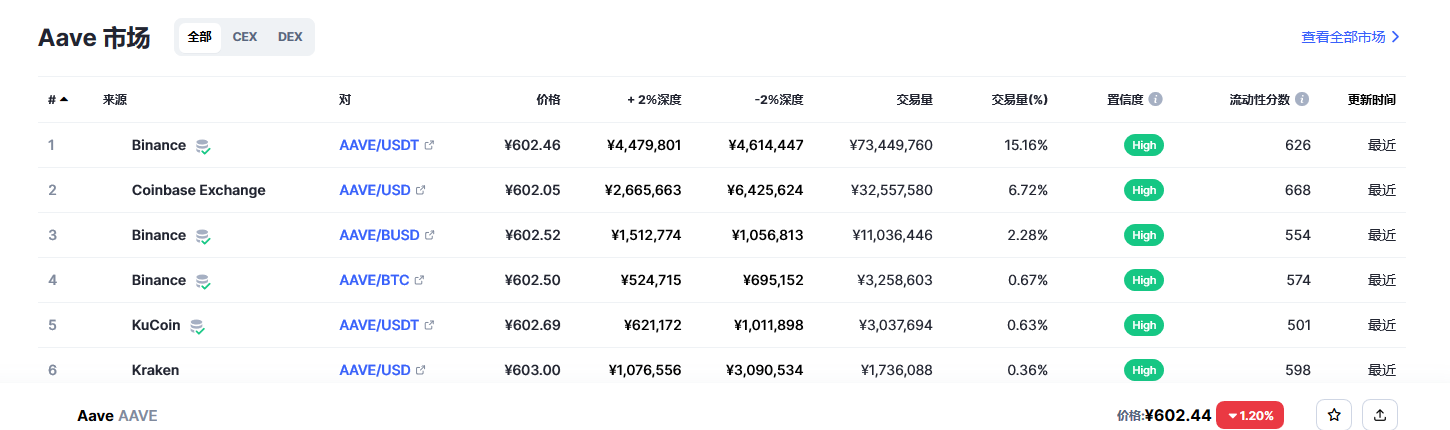Switch to the DEX tab
1450x430 pixels.
290,37
